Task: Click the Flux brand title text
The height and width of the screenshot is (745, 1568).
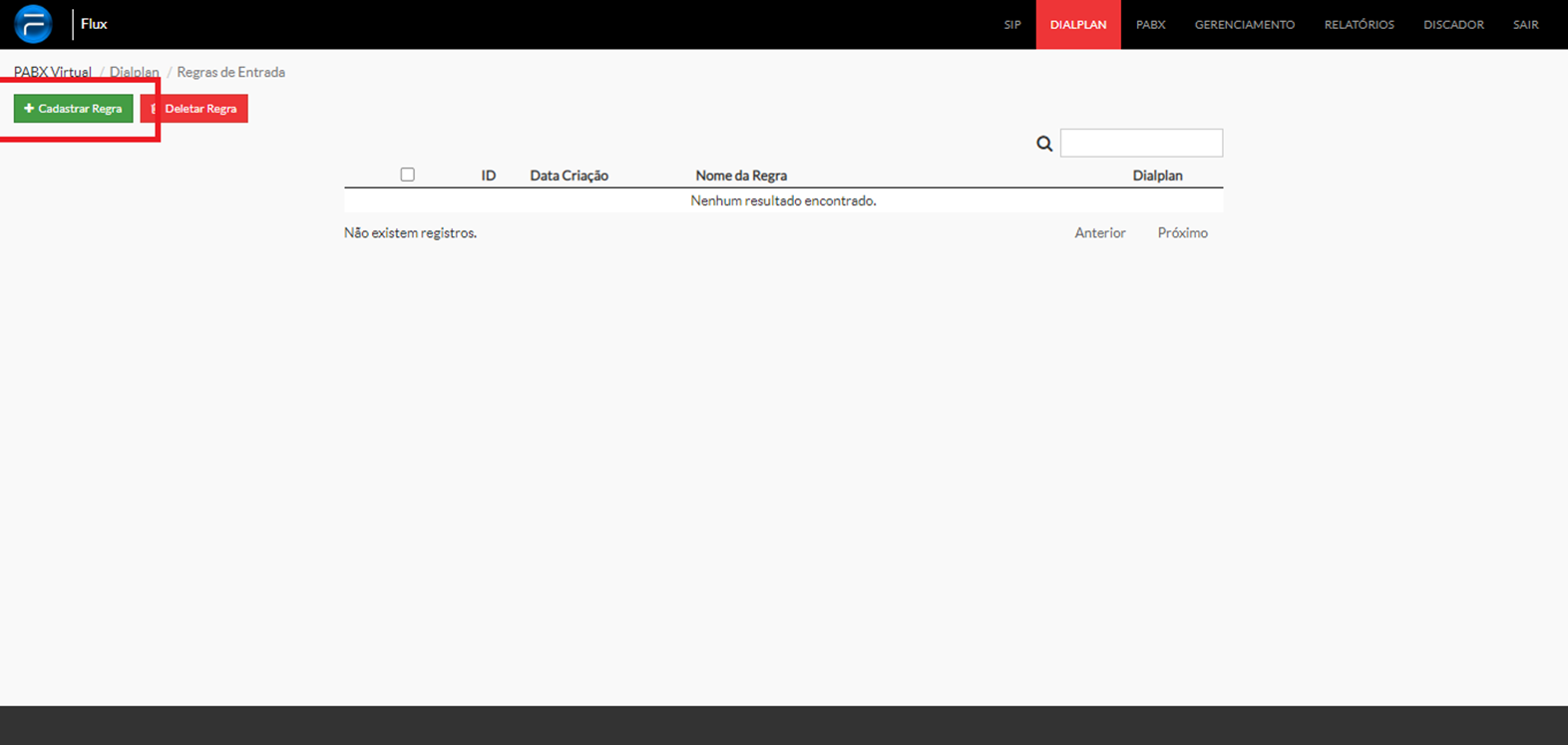Action: 94,24
